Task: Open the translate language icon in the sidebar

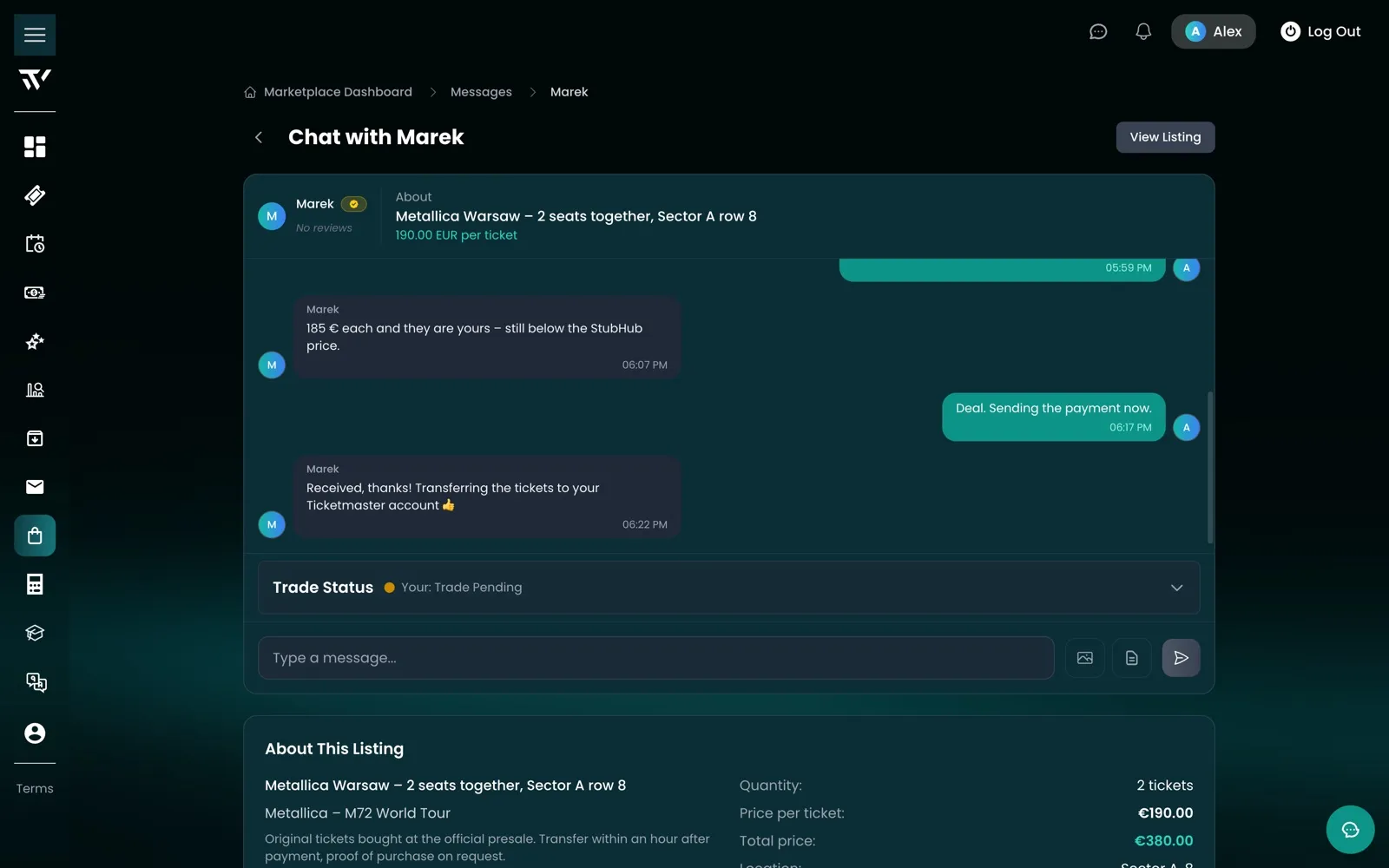Action: 35,681
